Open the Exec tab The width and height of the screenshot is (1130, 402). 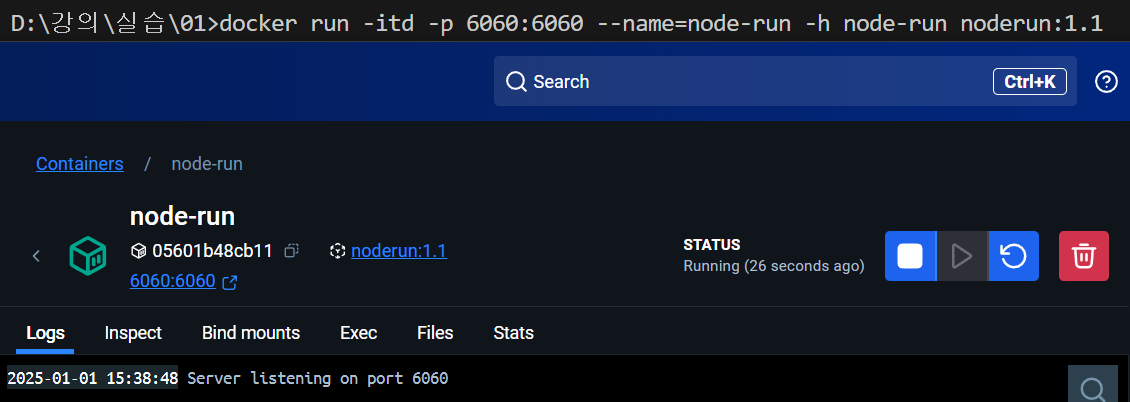359,333
